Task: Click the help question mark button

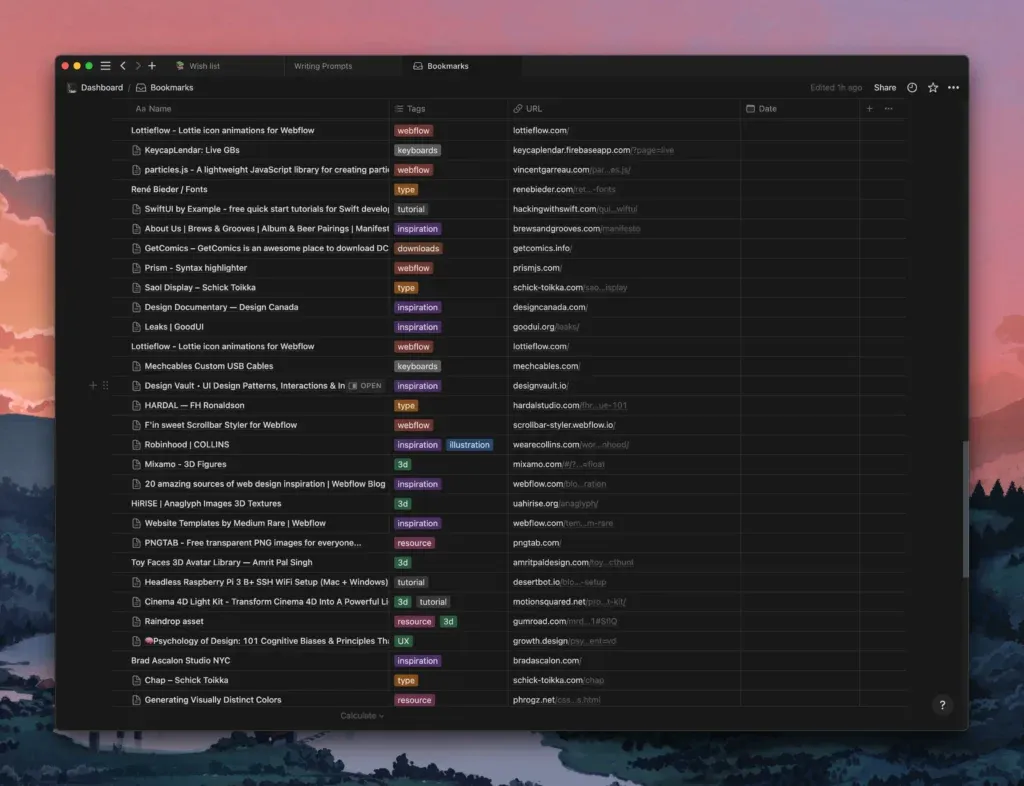Action: coord(942,705)
